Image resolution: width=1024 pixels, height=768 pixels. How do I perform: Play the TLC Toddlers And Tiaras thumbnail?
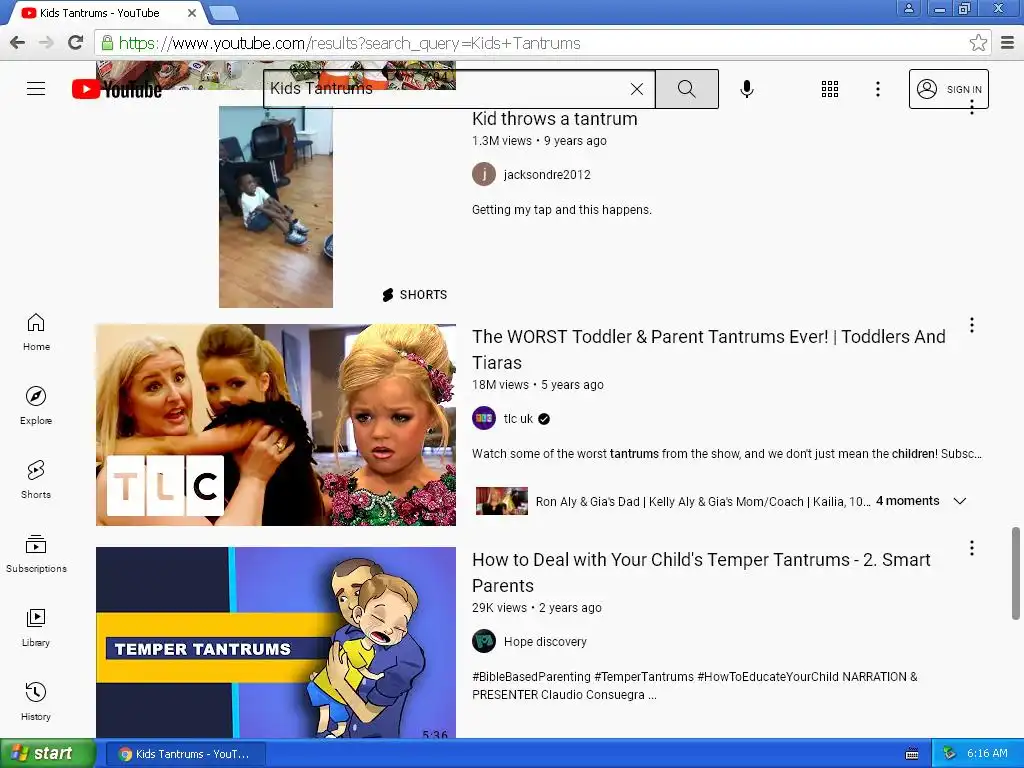pyautogui.click(x=276, y=424)
